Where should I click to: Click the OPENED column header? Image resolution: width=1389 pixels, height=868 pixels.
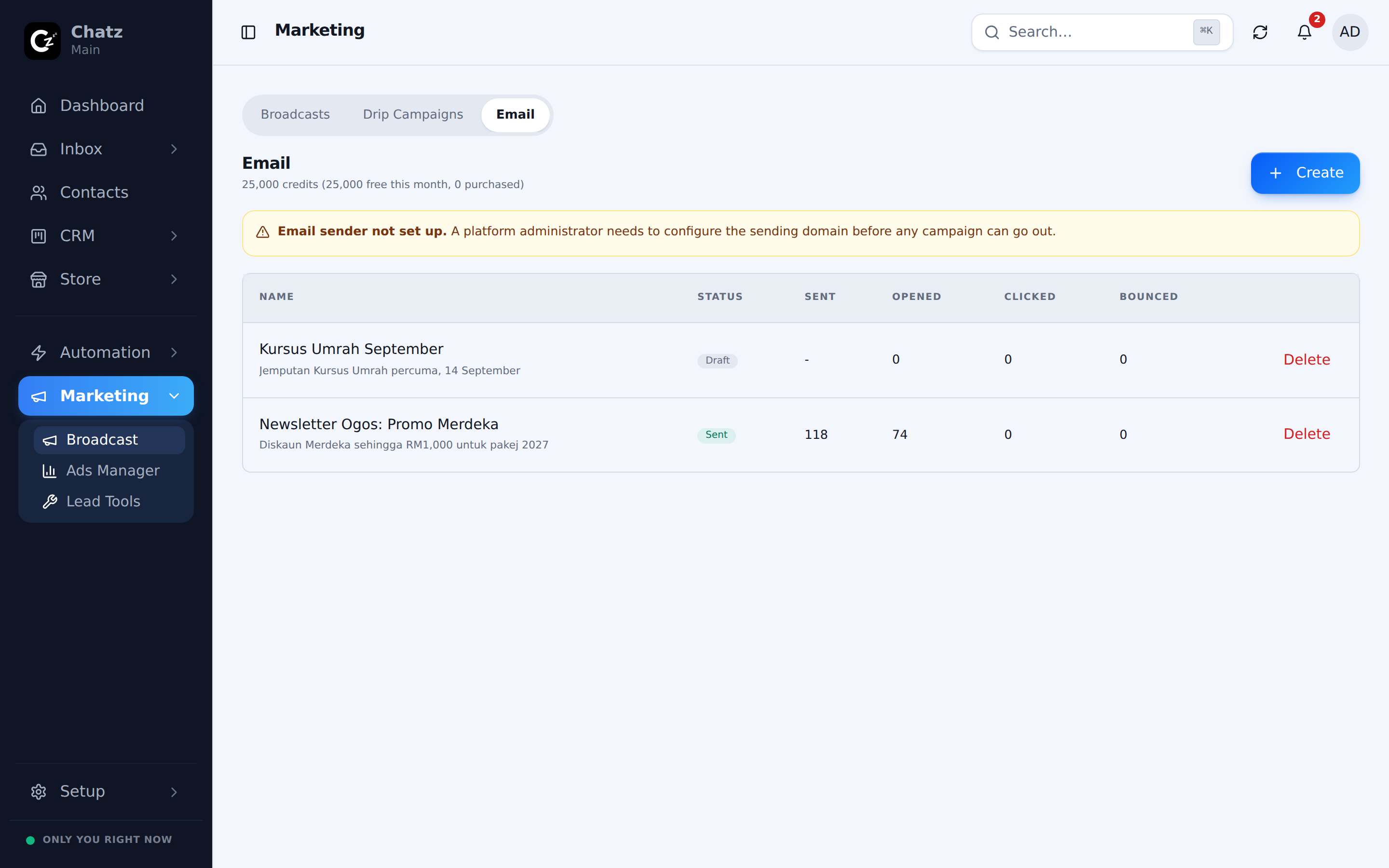pos(916,297)
